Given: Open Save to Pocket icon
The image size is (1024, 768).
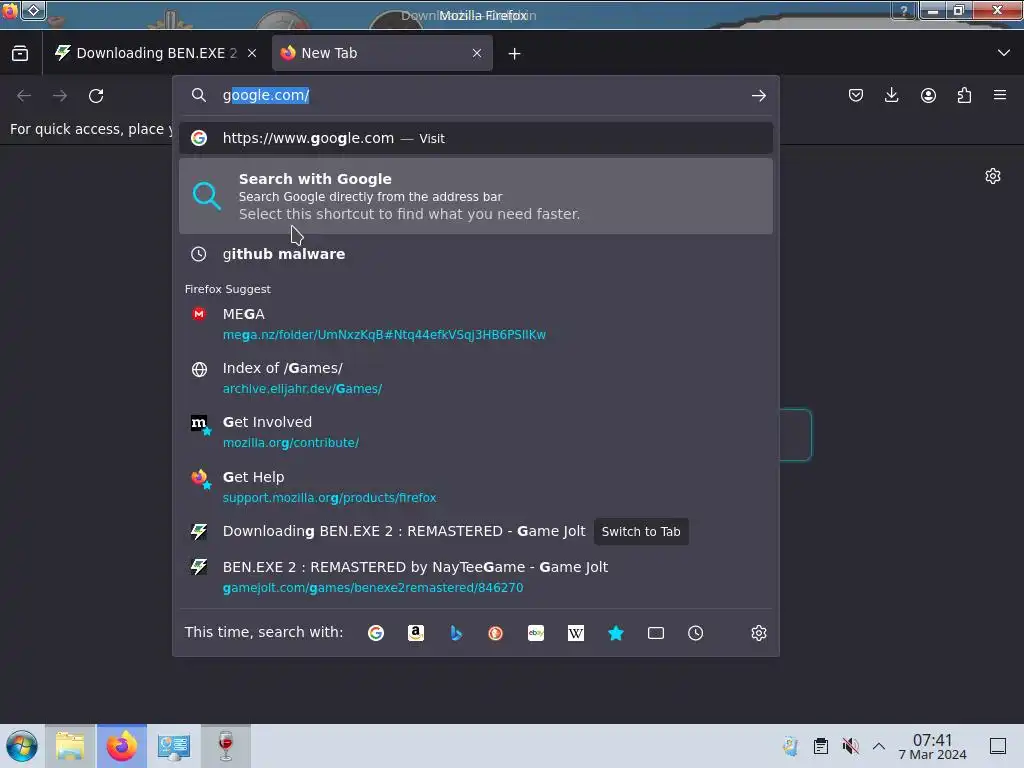Looking at the screenshot, I should [x=856, y=96].
